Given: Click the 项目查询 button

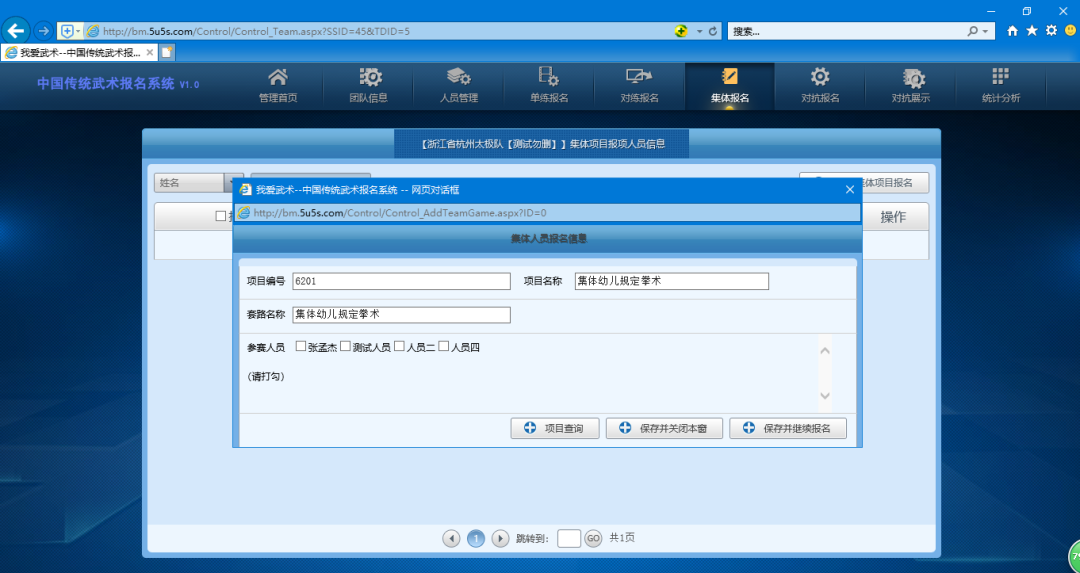Looking at the screenshot, I should click(x=555, y=428).
